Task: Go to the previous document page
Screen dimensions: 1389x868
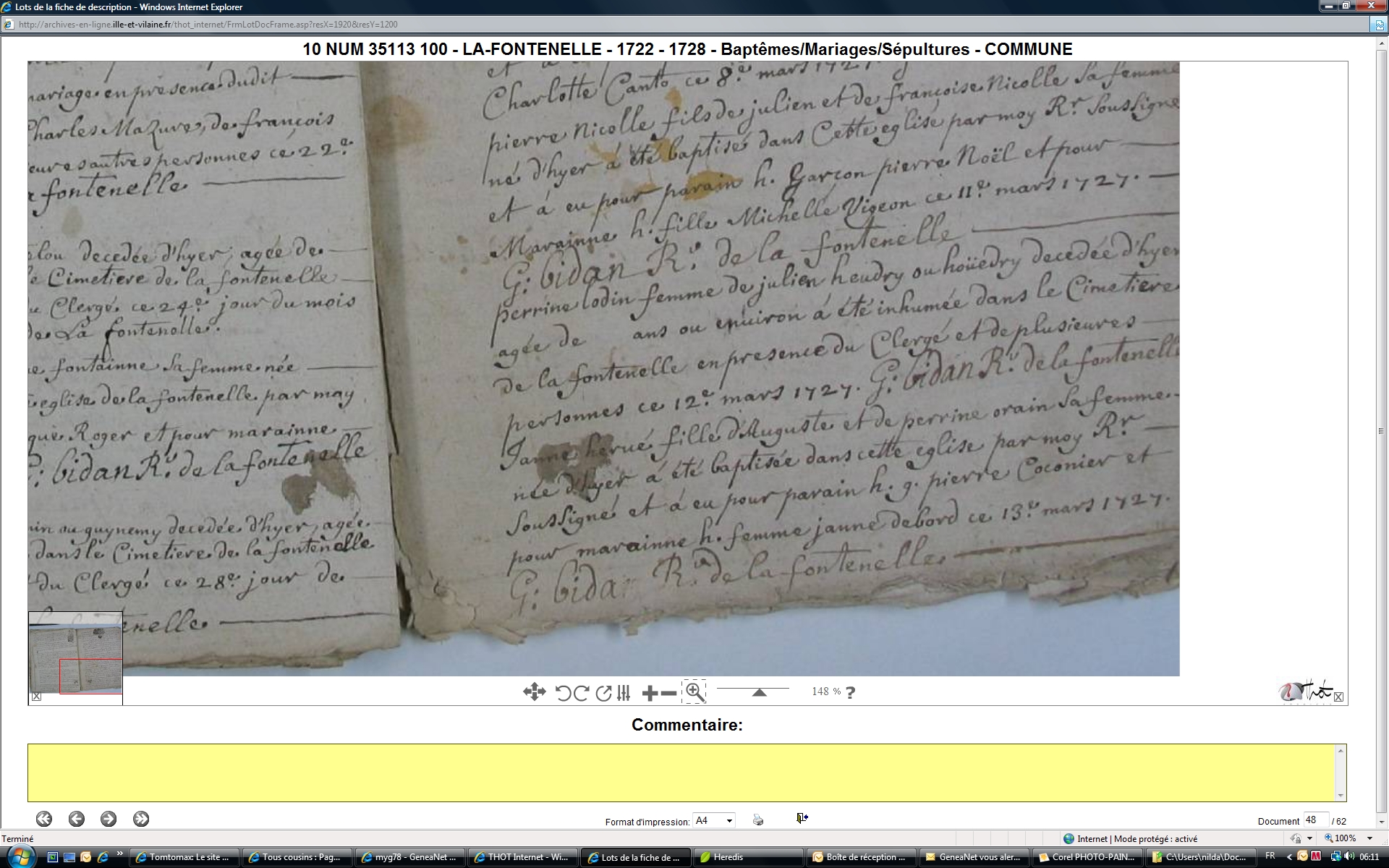Action: tap(77, 819)
